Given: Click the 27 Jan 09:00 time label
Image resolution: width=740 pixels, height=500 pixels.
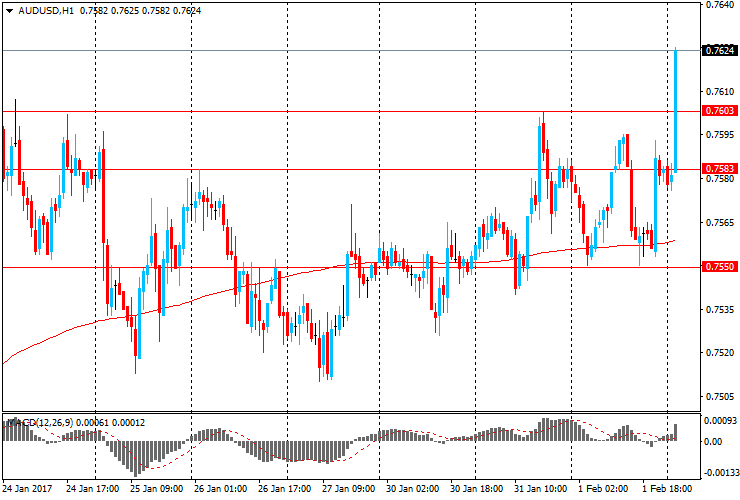Looking at the screenshot, I should 349,490.
